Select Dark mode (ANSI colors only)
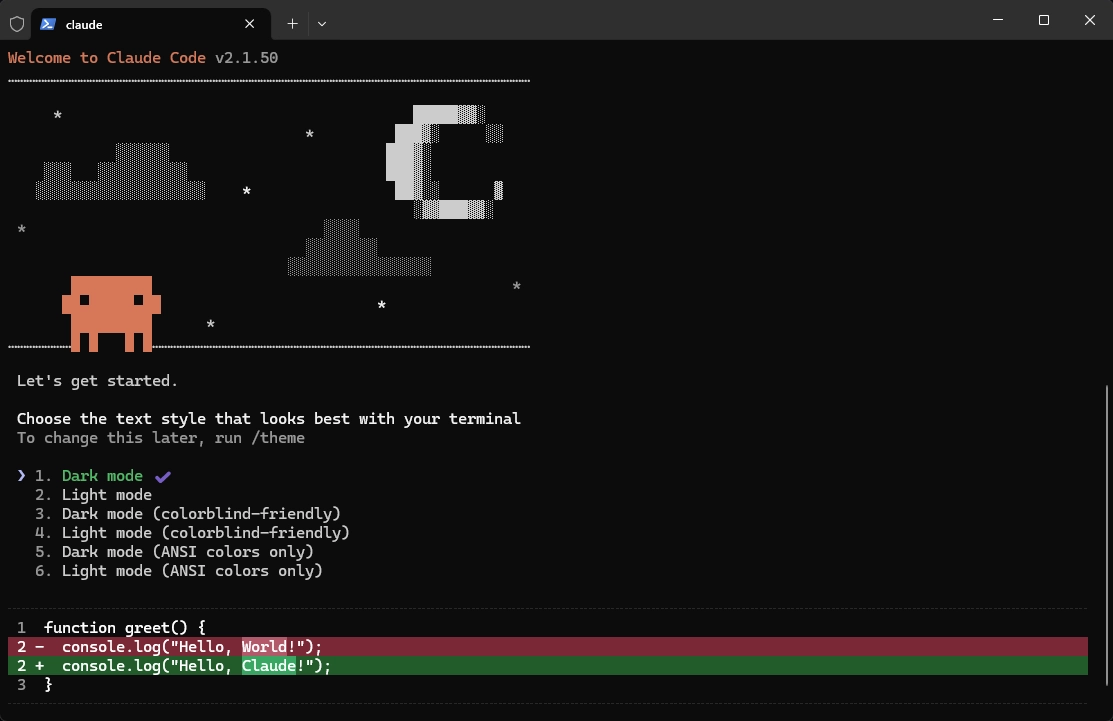This screenshot has height=721, width=1113. [187, 552]
